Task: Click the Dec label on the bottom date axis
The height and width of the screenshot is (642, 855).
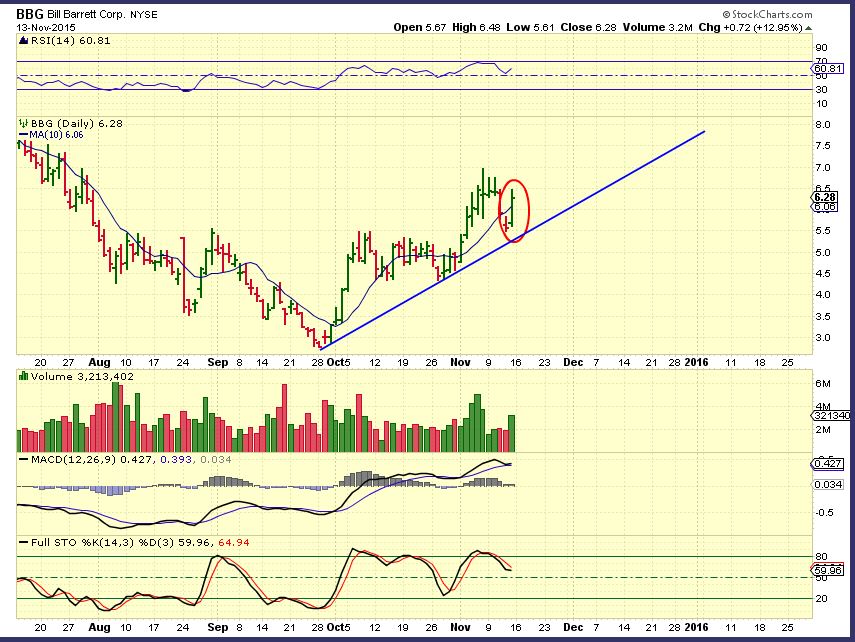Action: point(573,627)
